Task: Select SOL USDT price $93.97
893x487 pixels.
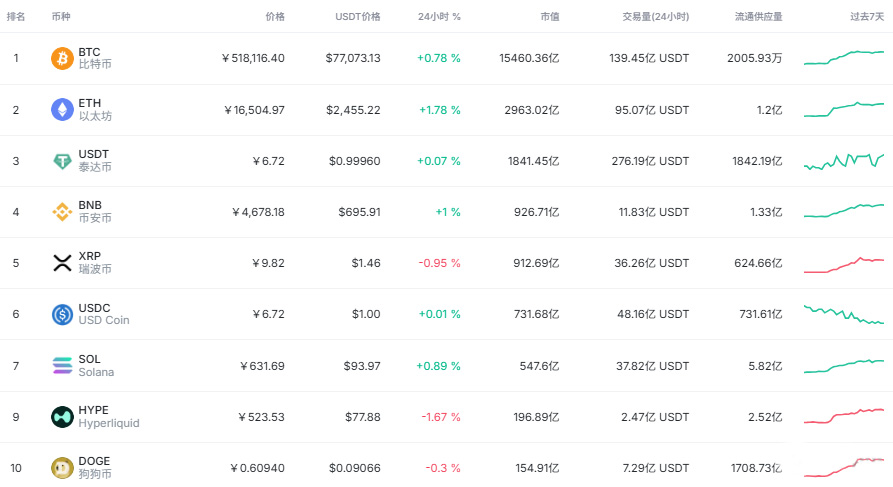Action: pos(362,366)
